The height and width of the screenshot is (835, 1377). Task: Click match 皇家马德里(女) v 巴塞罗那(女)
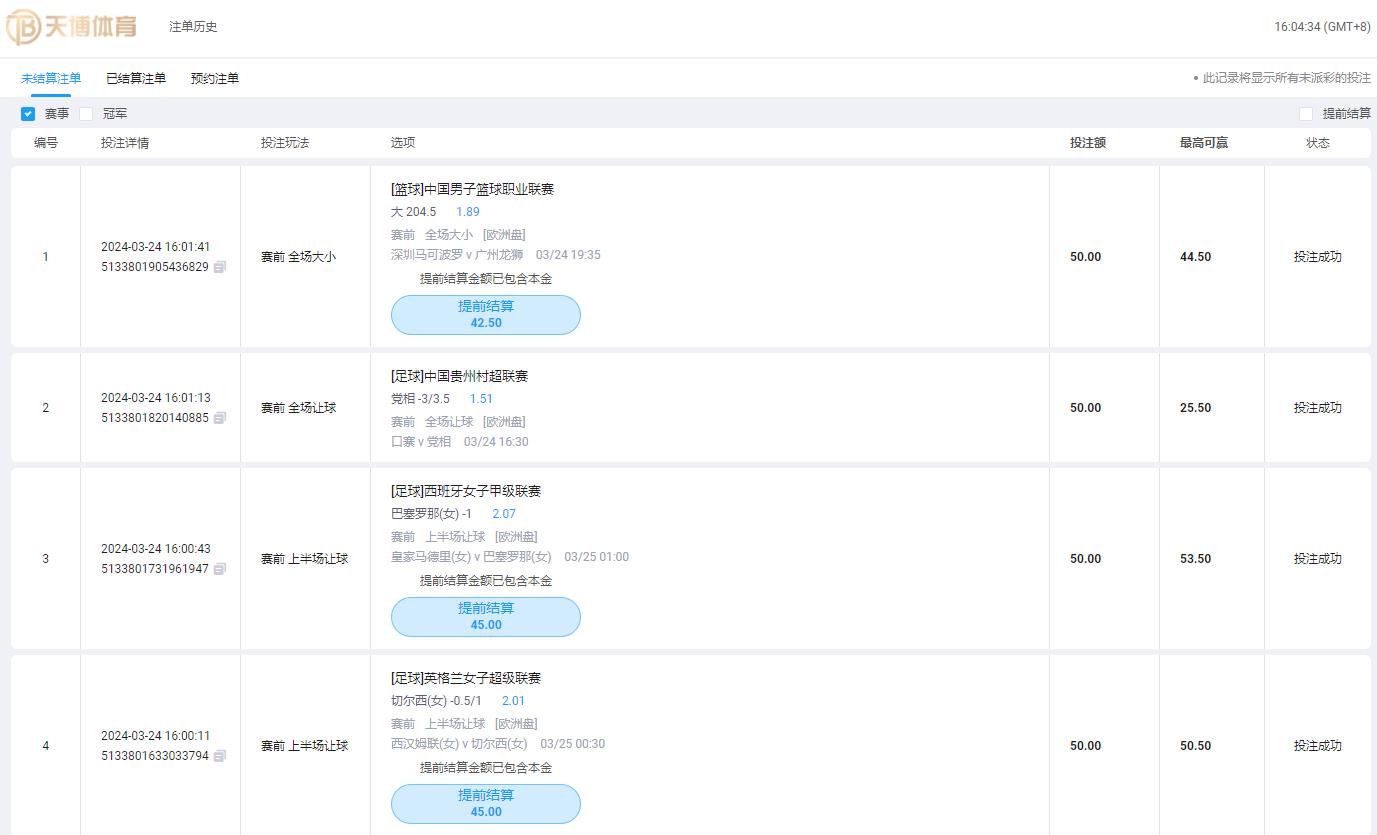pos(471,557)
